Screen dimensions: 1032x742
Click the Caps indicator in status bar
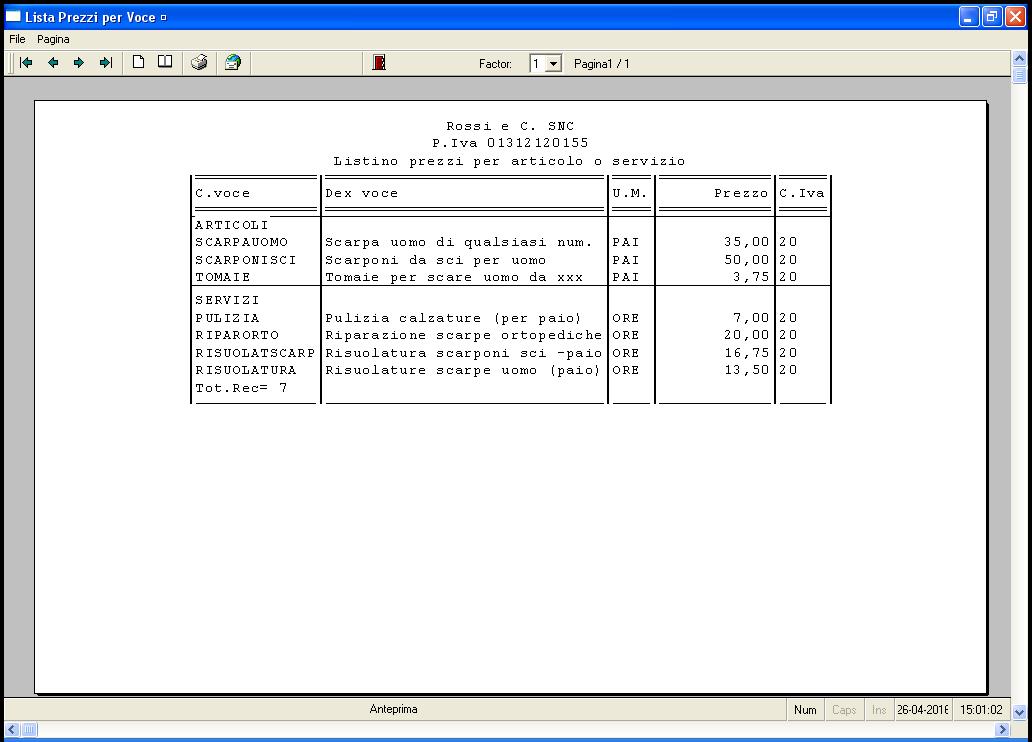pos(844,710)
